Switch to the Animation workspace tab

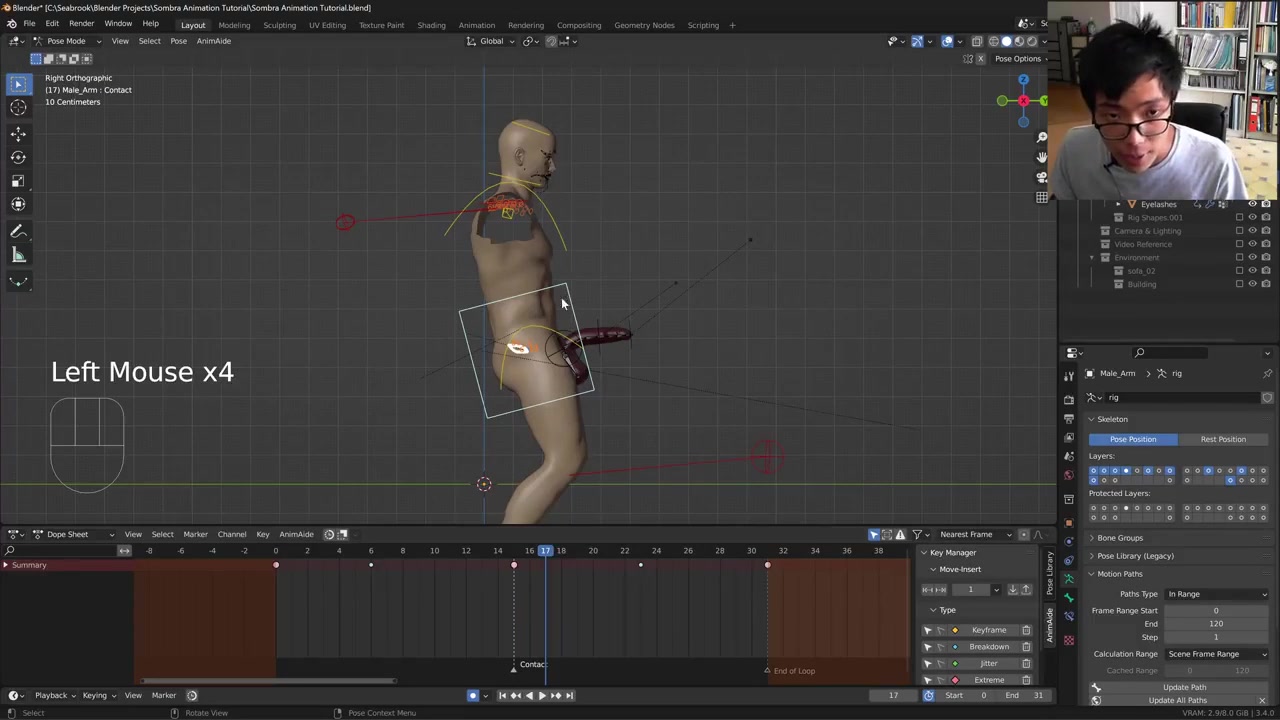point(476,25)
